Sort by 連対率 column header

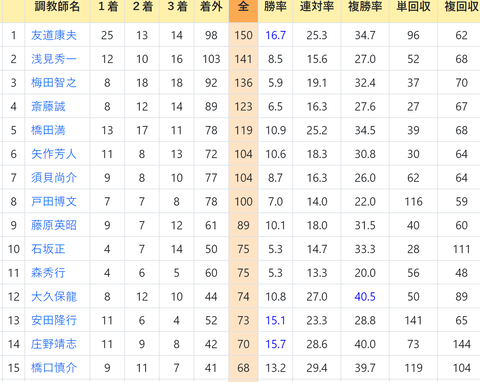point(317,7)
